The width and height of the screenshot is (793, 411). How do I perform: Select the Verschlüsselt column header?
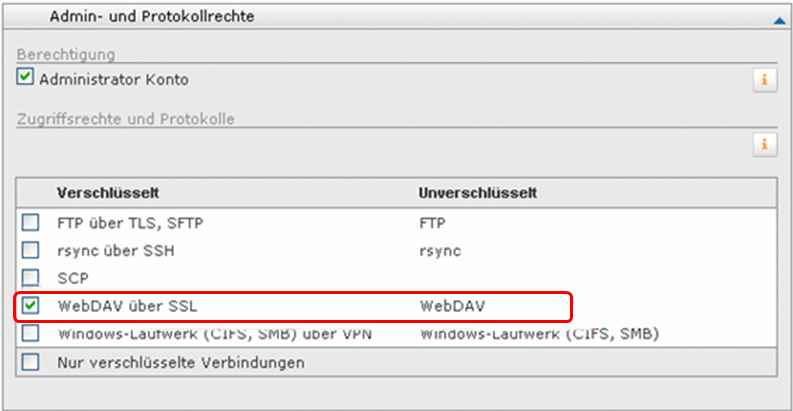[108, 193]
